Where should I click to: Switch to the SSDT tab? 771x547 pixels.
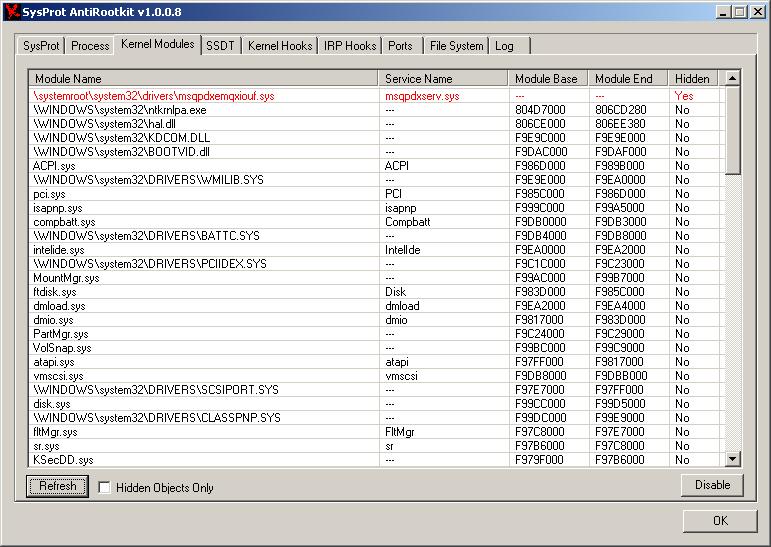point(220,46)
